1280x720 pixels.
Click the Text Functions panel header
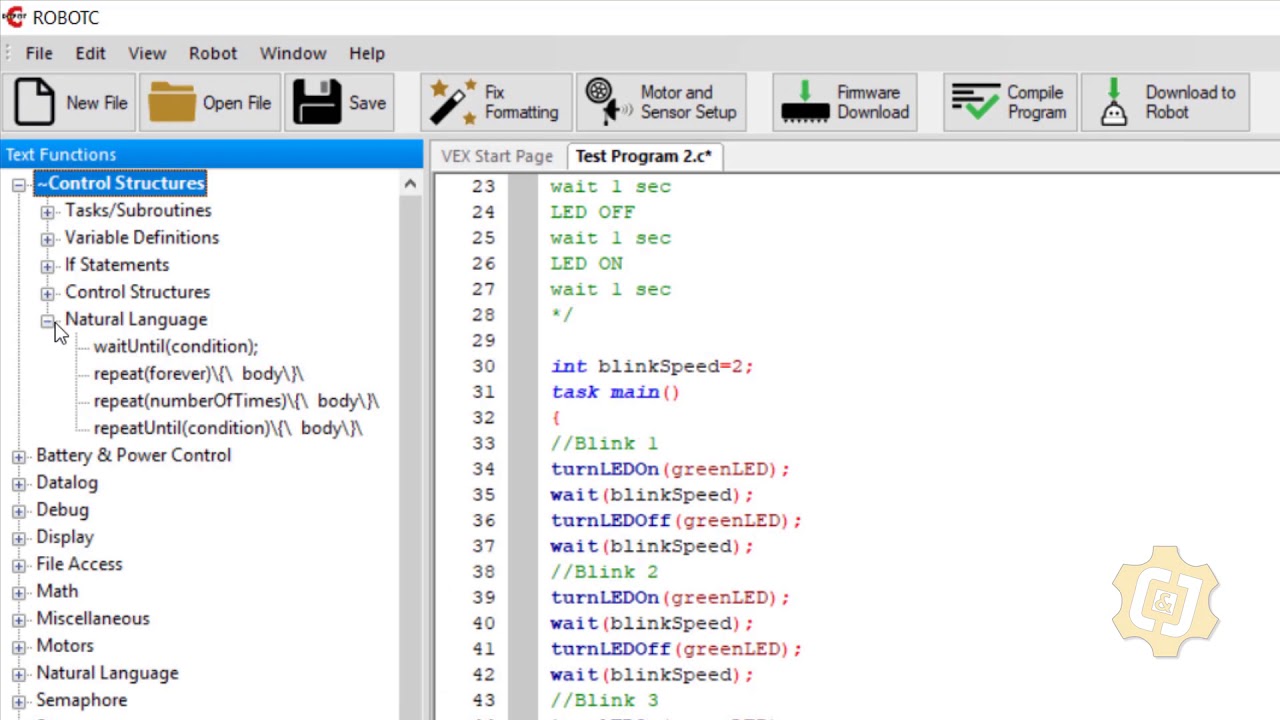211,154
